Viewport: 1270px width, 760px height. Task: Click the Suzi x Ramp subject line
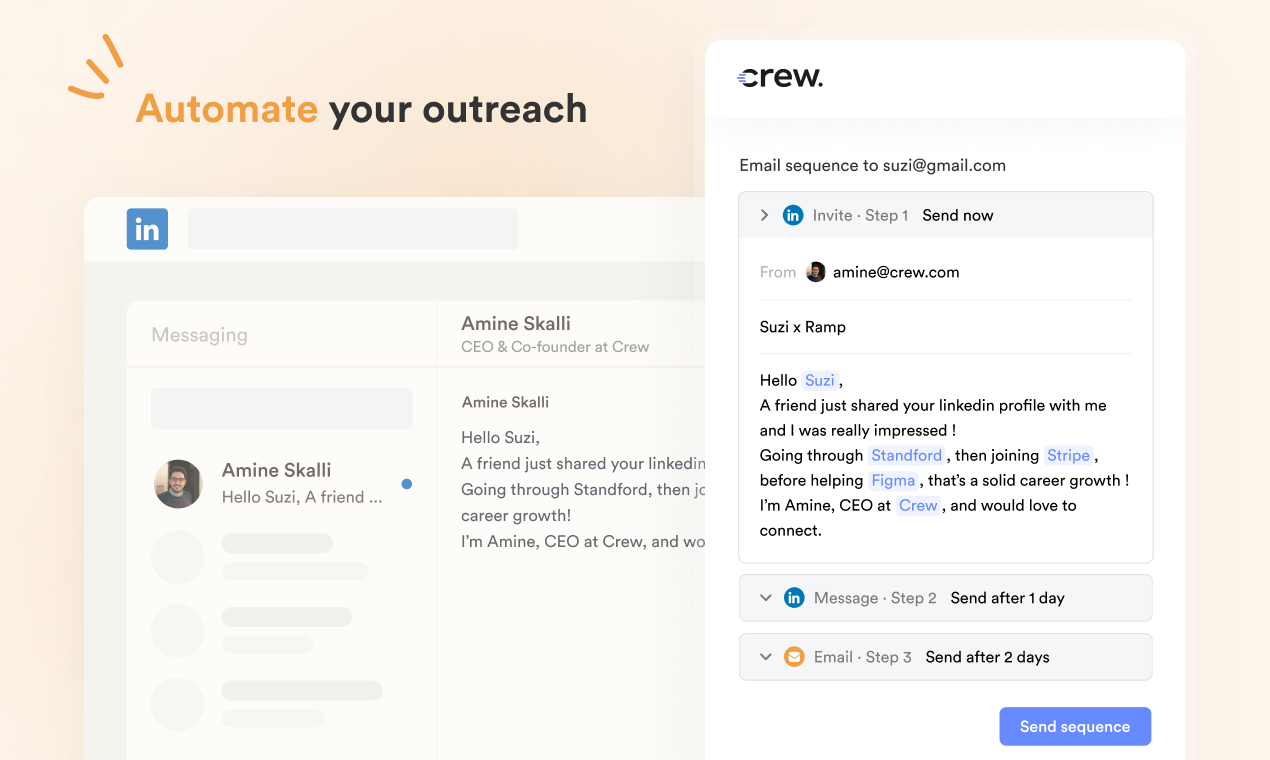coord(803,327)
